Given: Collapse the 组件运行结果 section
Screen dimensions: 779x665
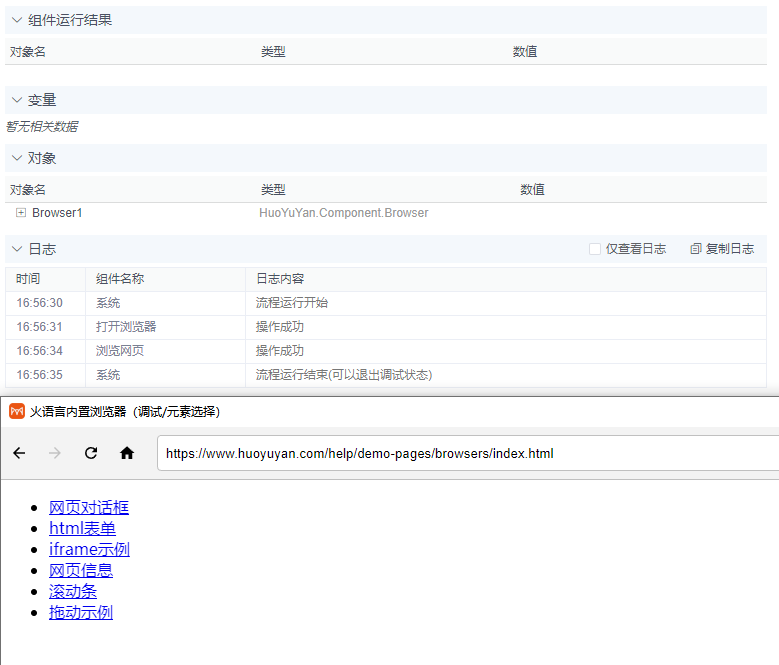Looking at the screenshot, I should (x=17, y=20).
